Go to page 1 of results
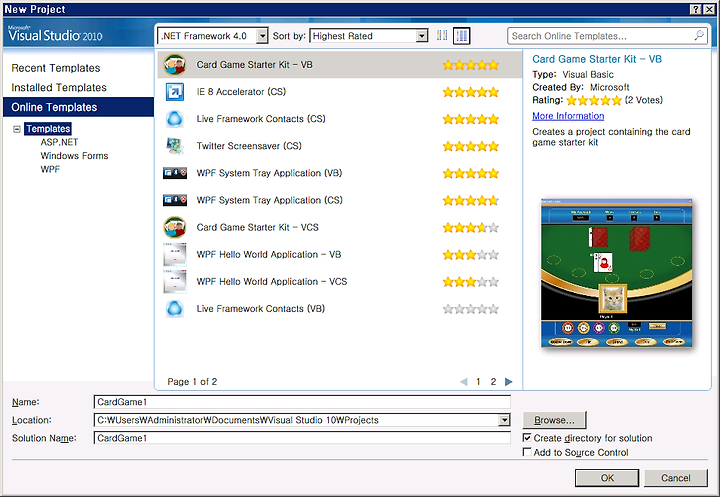 point(478,382)
